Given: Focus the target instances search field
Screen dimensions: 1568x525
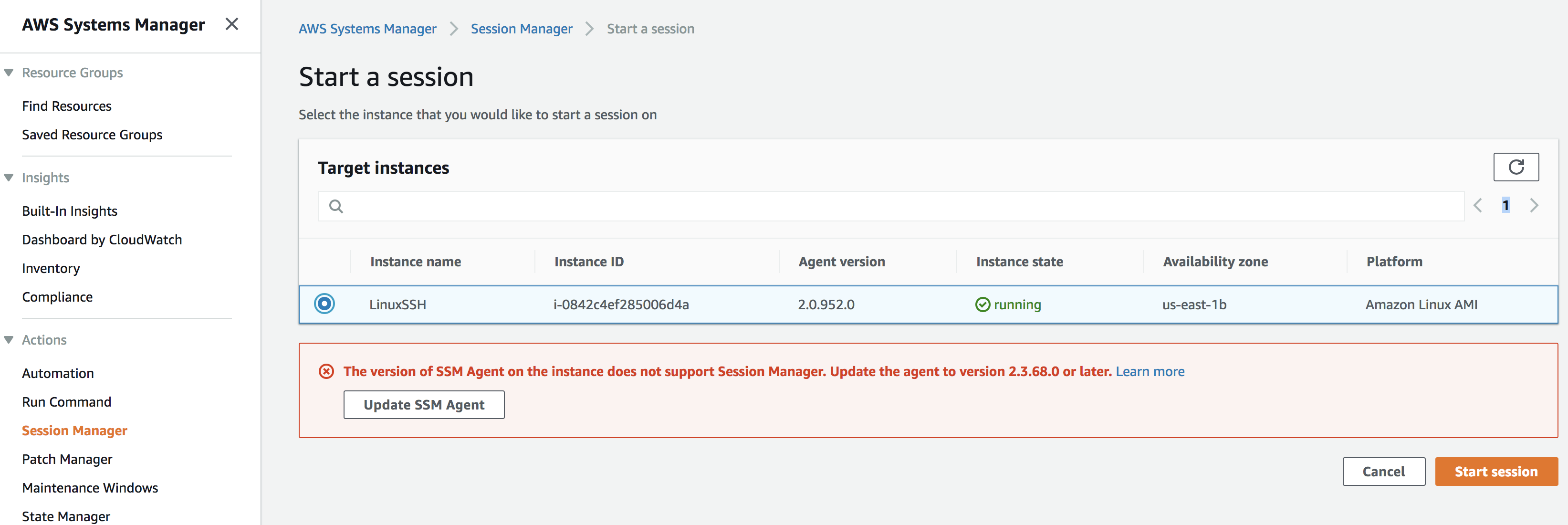Looking at the screenshot, I should coord(901,207).
